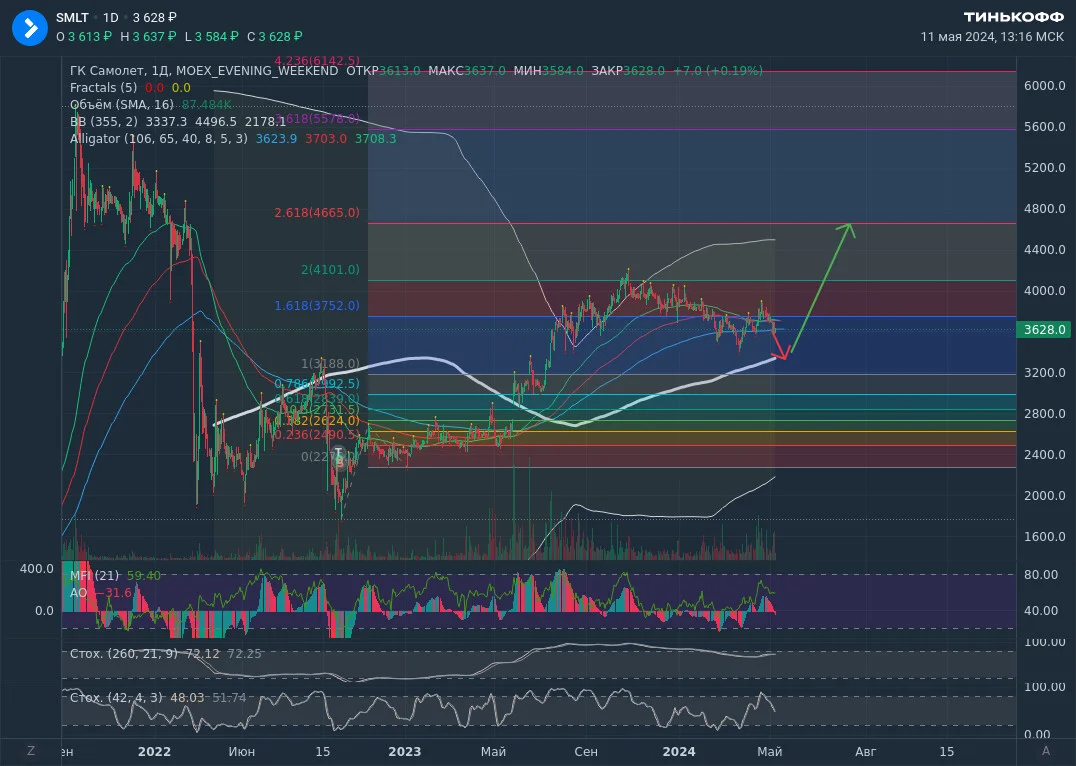This screenshot has width=1076, height=766.
Task: Click the Стох. (260, 21, 9) label
Action: 124,654
